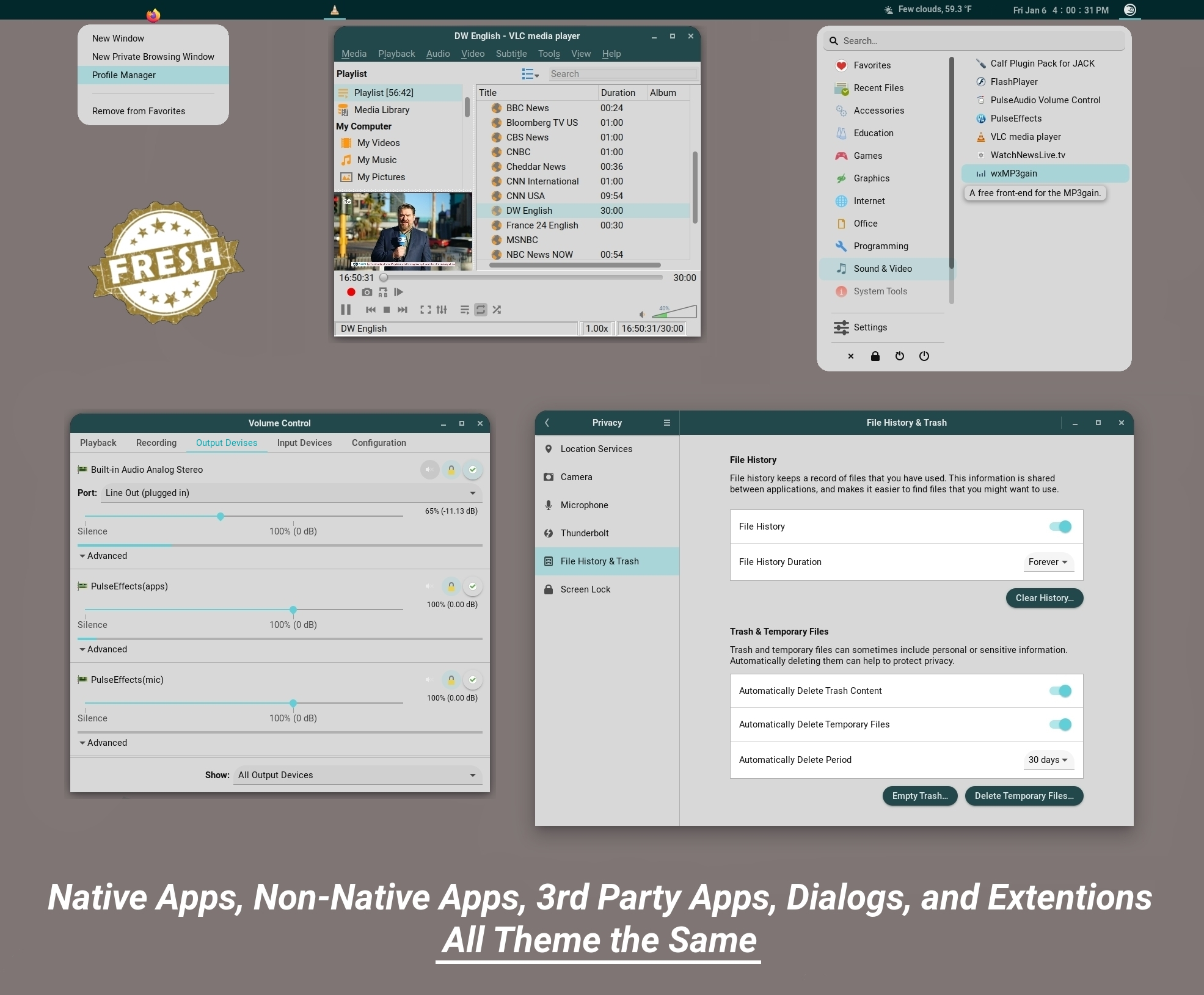Open the VLC playlist view mode dropdown
The height and width of the screenshot is (995, 1204).
(x=530, y=74)
